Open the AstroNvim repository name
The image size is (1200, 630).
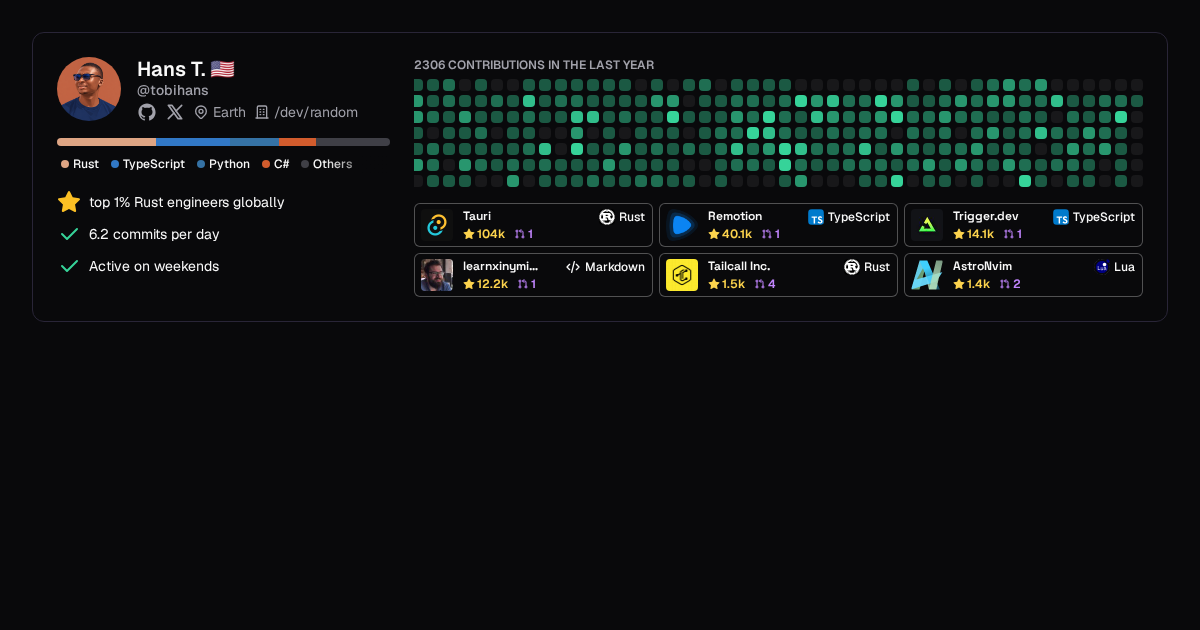point(983,266)
